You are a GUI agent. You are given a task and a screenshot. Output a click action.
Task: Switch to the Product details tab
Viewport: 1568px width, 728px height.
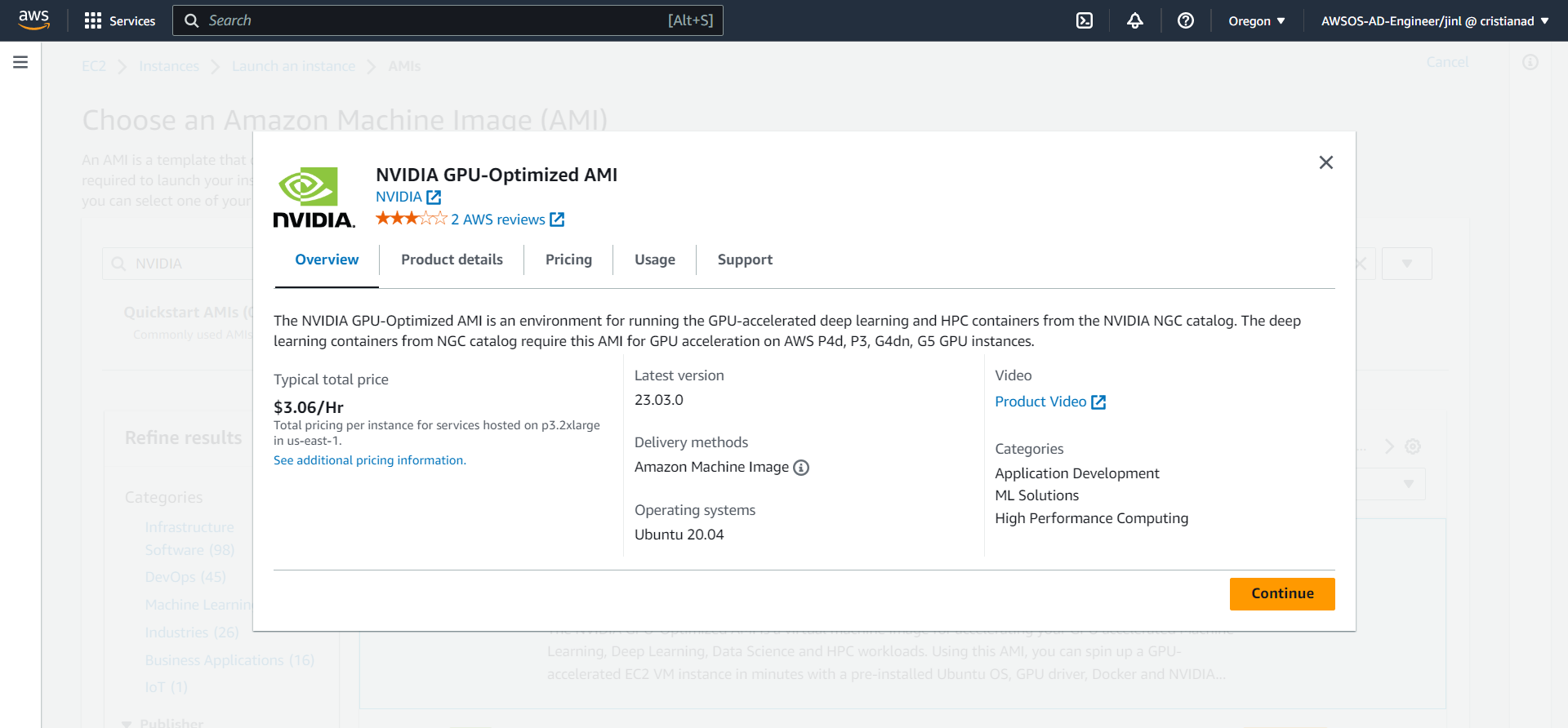452,260
